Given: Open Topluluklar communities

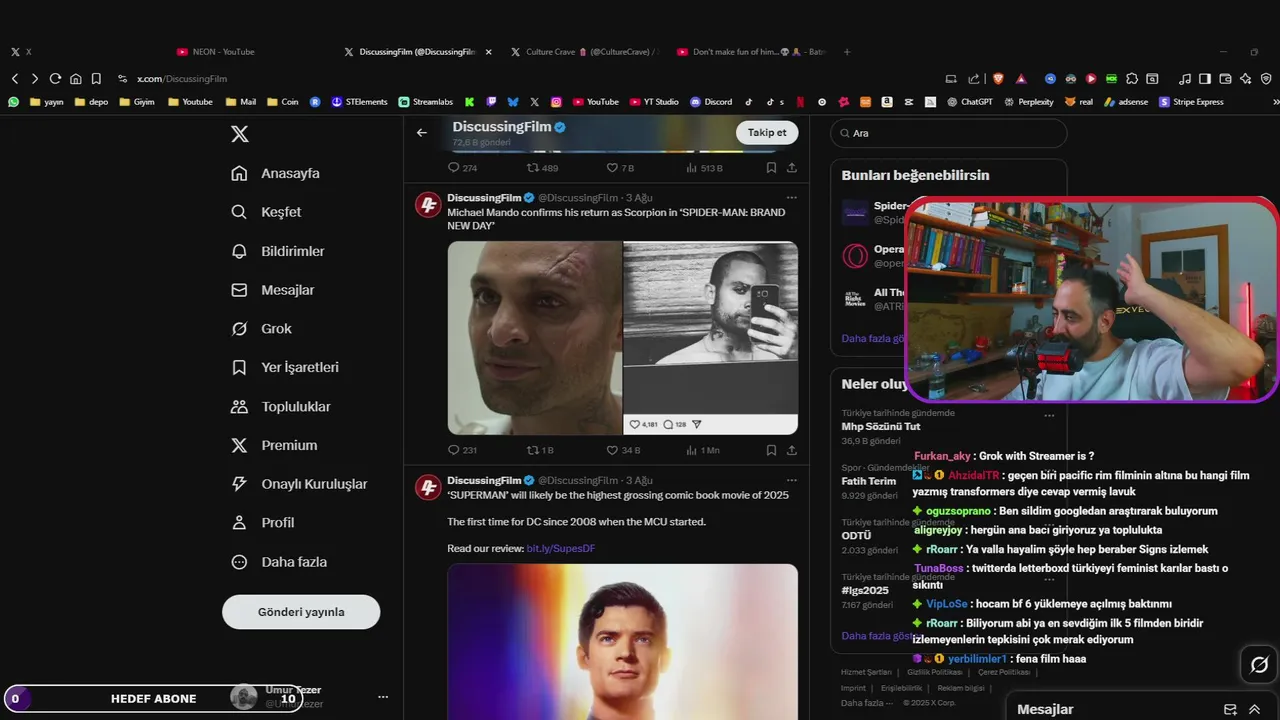Looking at the screenshot, I should coord(281,406).
